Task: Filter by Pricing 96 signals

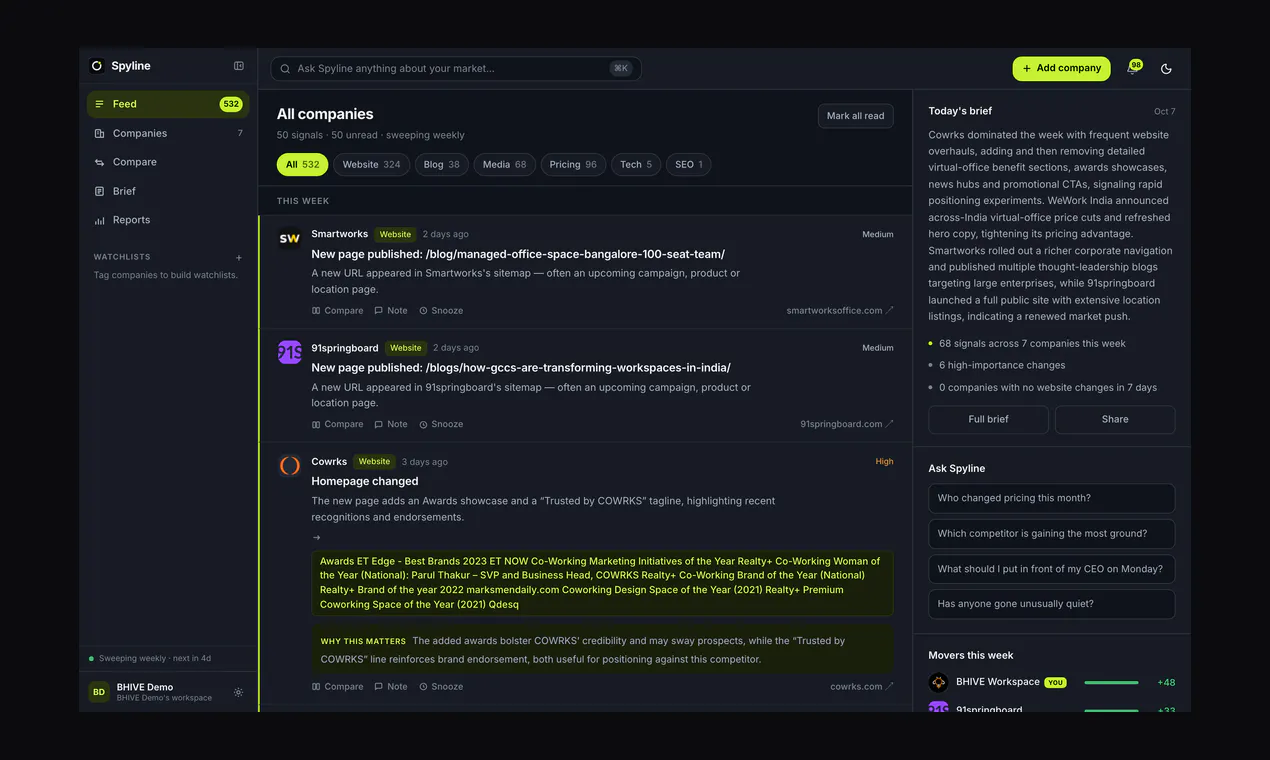Action: click(x=573, y=164)
